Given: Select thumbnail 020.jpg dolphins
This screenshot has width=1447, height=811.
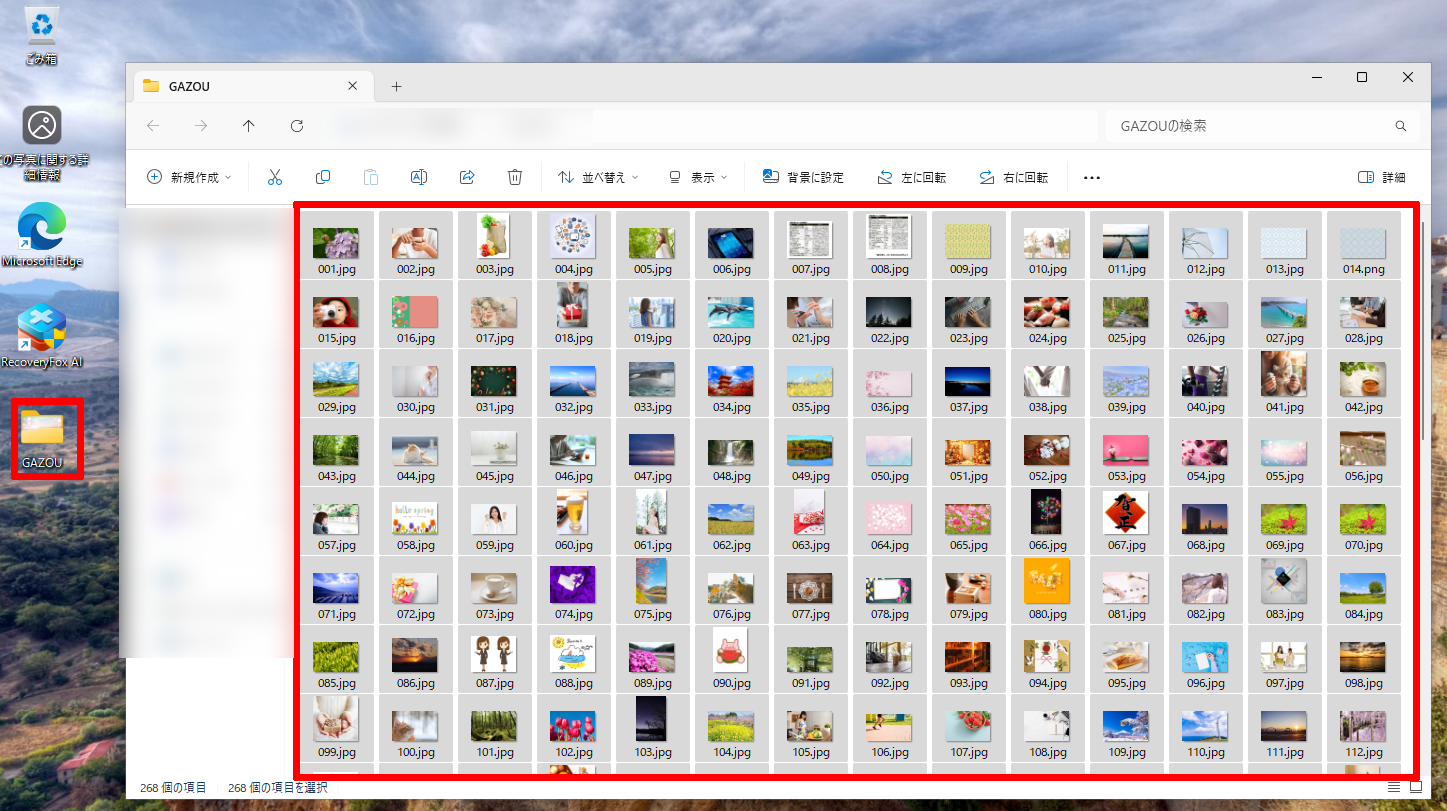Looking at the screenshot, I should 731,312.
